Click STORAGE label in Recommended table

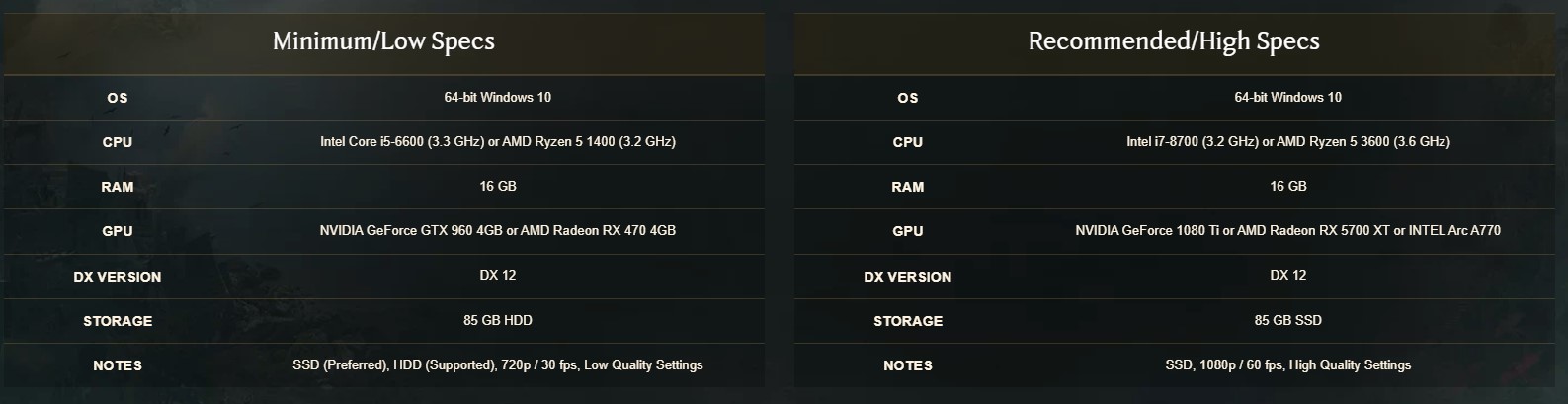click(908, 321)
